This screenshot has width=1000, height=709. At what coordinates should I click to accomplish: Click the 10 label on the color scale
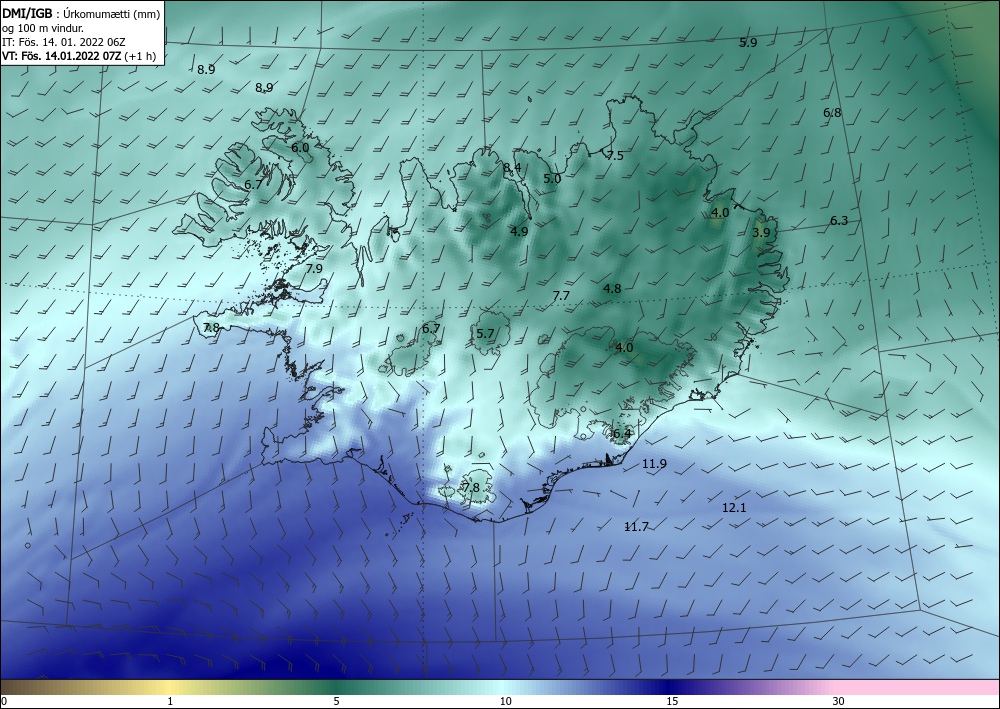[506, 702]
